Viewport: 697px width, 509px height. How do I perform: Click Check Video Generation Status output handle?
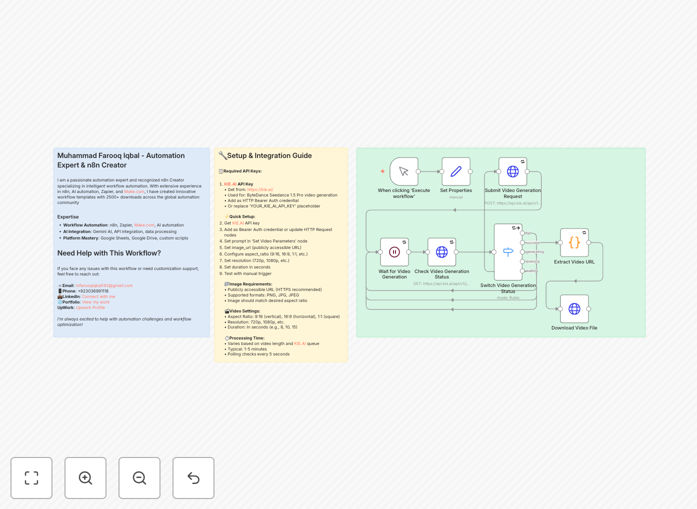click(456, 252)
